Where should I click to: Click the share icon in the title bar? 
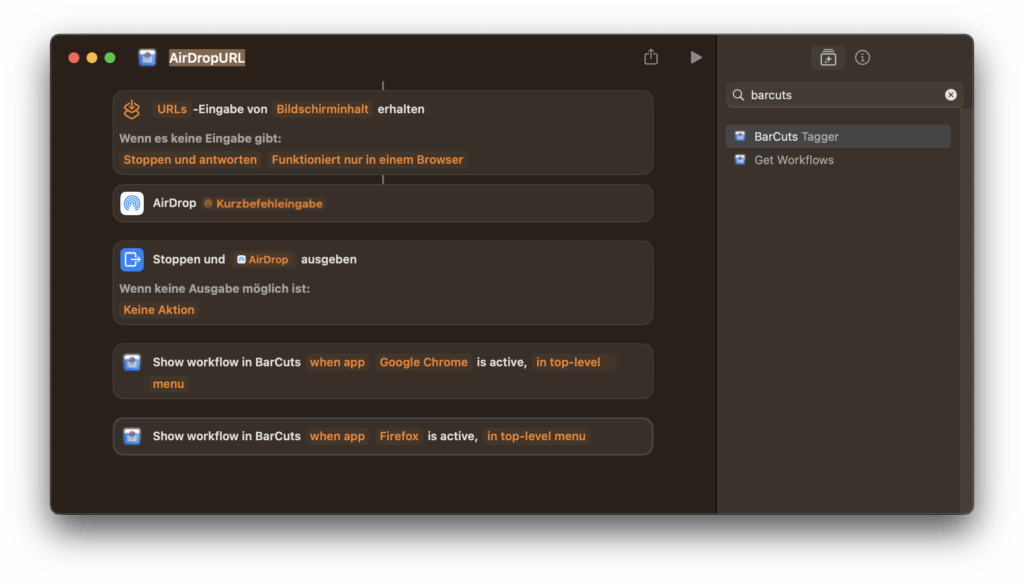click(651, 58)
